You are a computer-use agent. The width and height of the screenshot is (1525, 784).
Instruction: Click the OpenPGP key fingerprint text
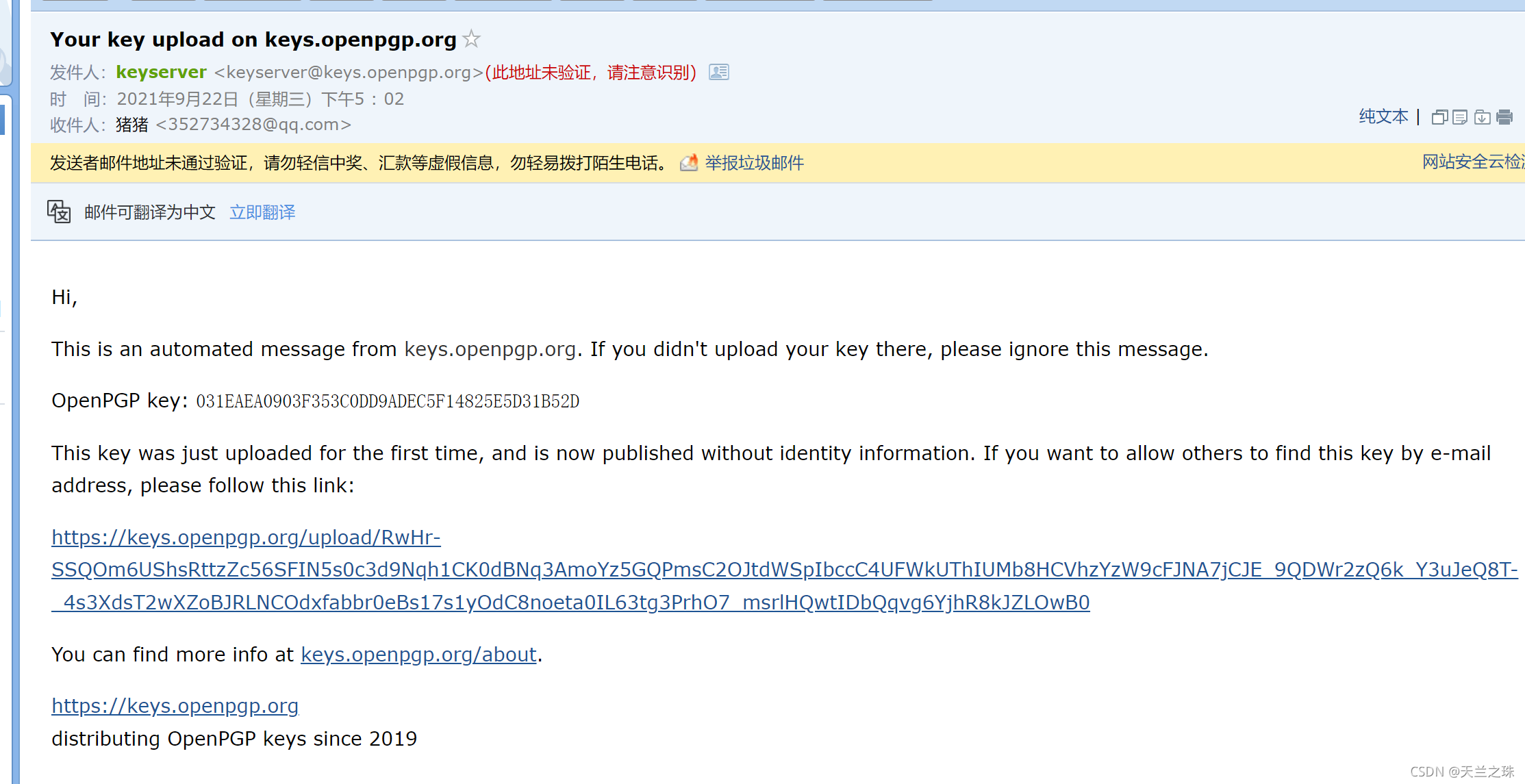388,401
